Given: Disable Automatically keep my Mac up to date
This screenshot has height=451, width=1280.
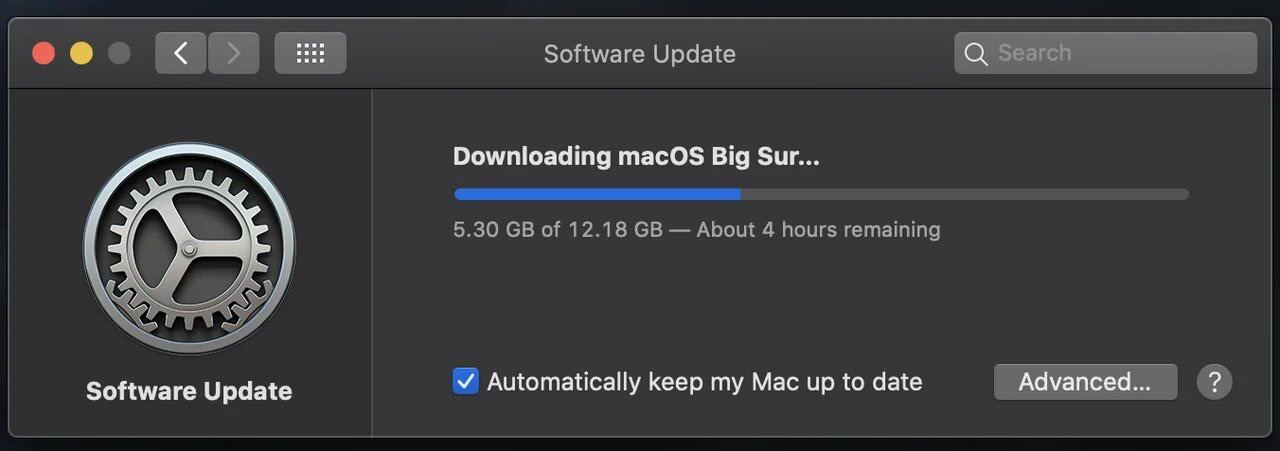Looking at the screenshot, I should [466, 381].
